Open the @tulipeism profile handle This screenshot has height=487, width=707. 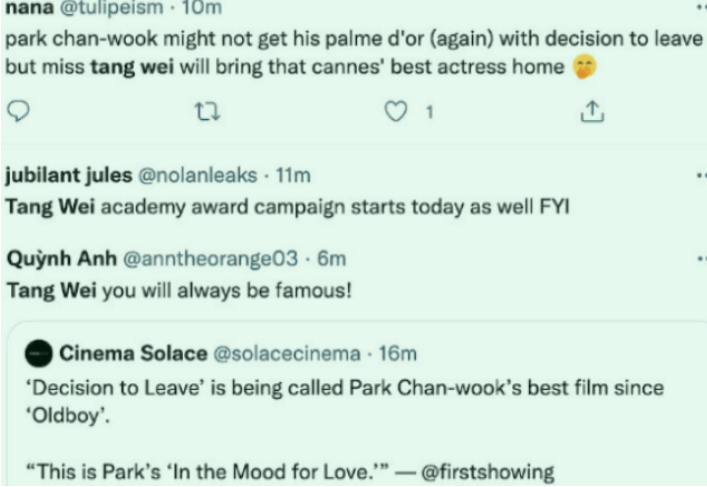111,8
